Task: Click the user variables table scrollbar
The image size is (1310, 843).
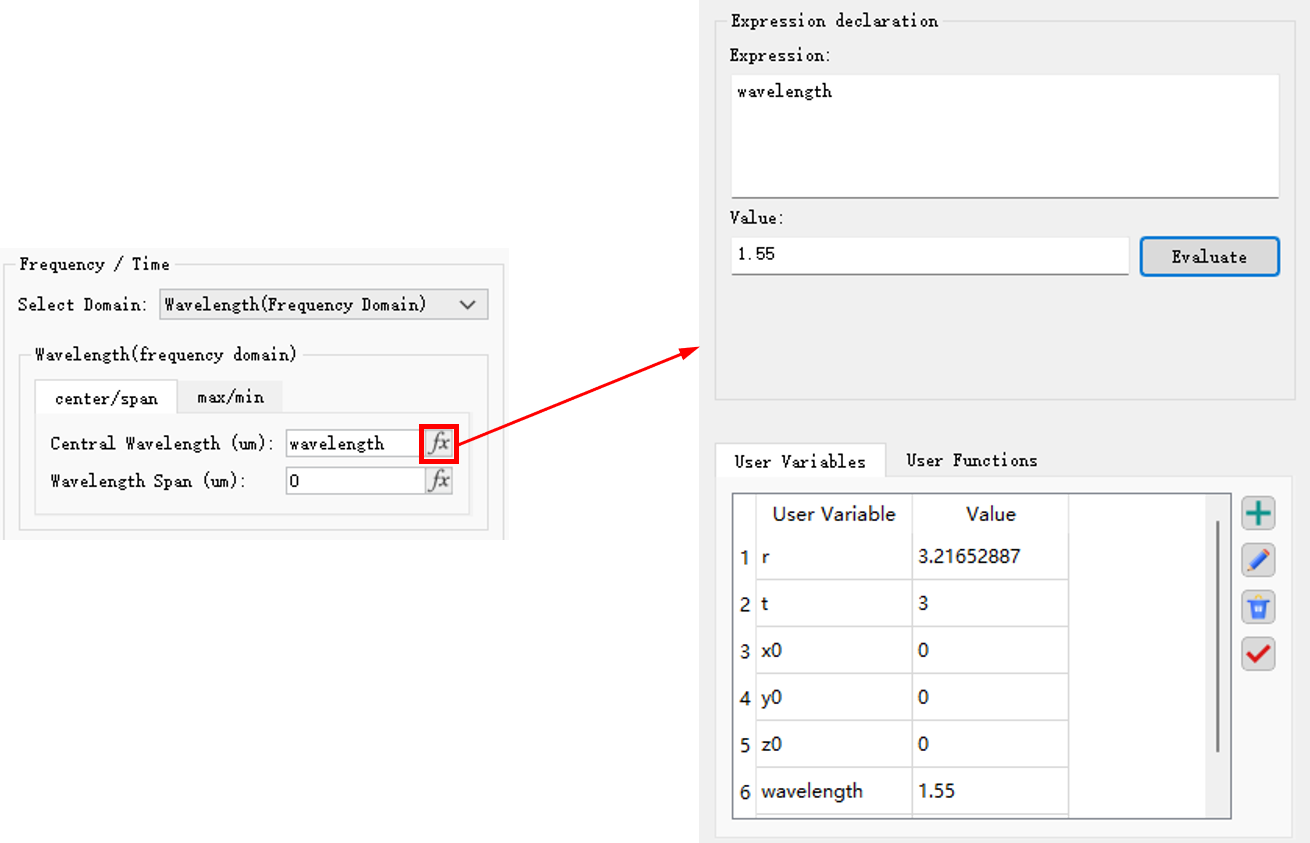Action: coord(1217,636)
